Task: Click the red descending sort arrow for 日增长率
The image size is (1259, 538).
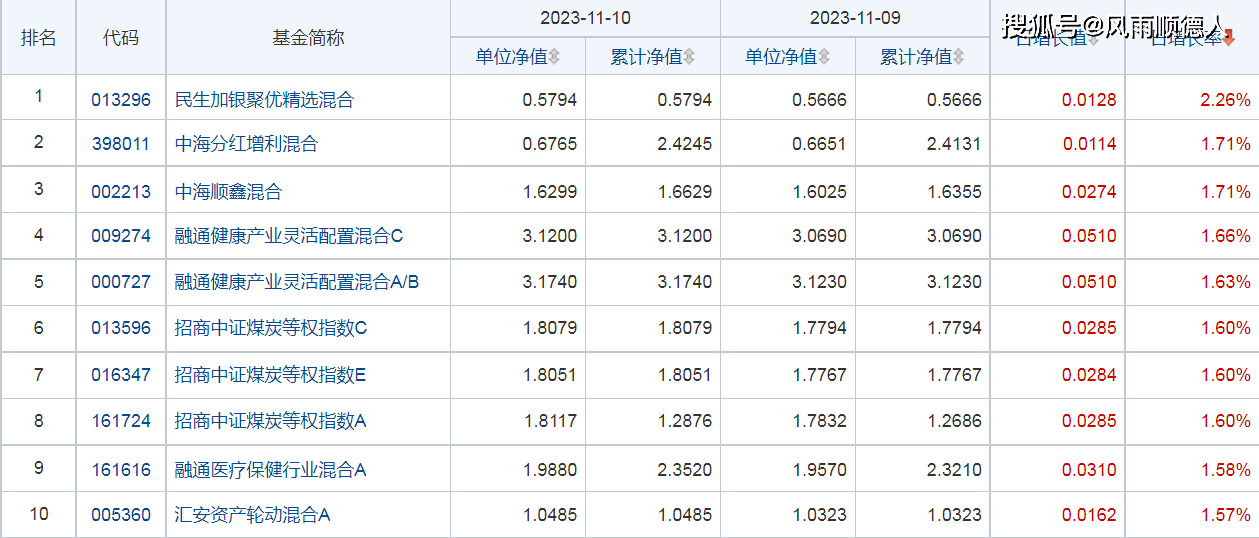Action: tap(1229, 39)
